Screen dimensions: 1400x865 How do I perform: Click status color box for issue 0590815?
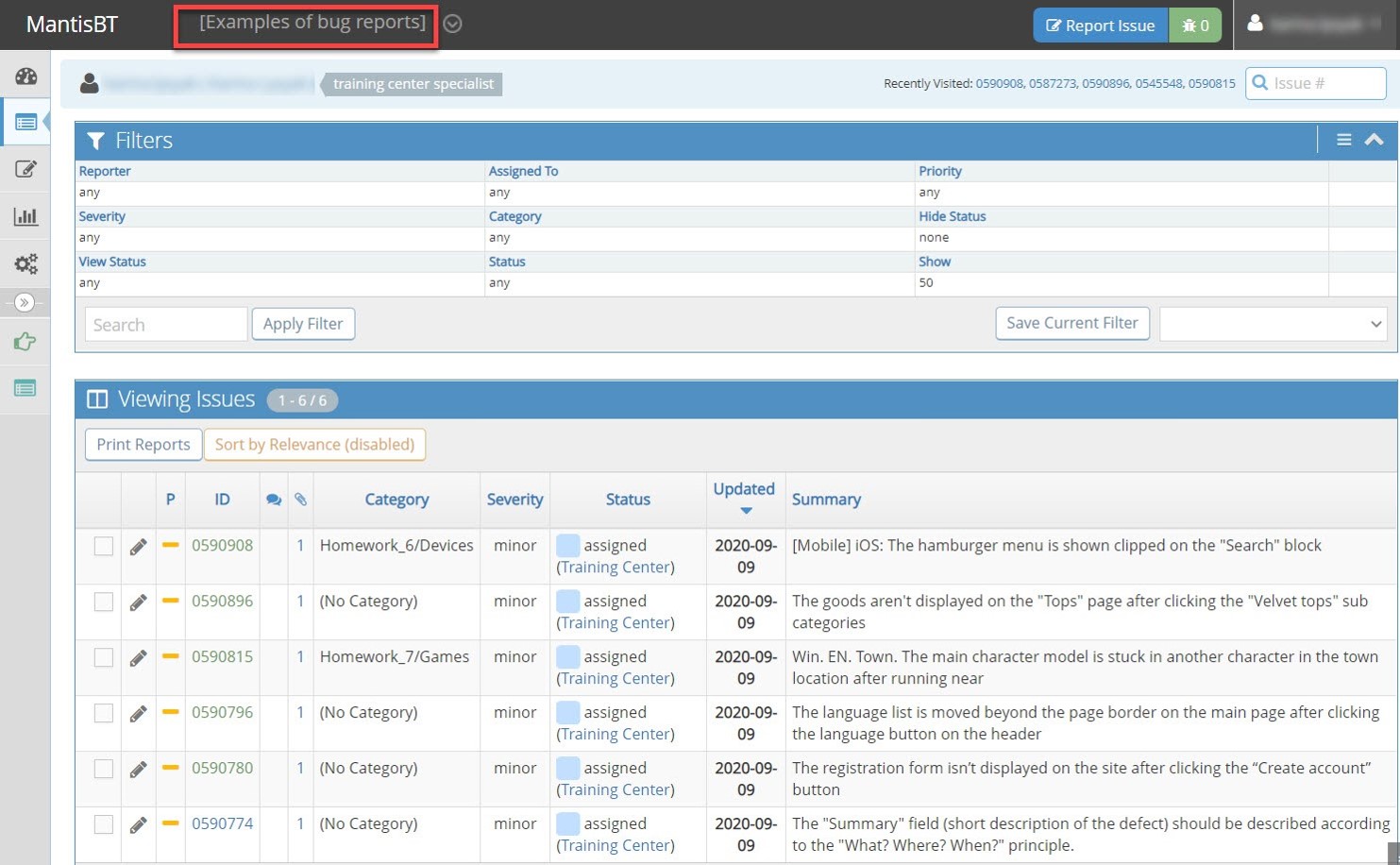tap(567, 657)
